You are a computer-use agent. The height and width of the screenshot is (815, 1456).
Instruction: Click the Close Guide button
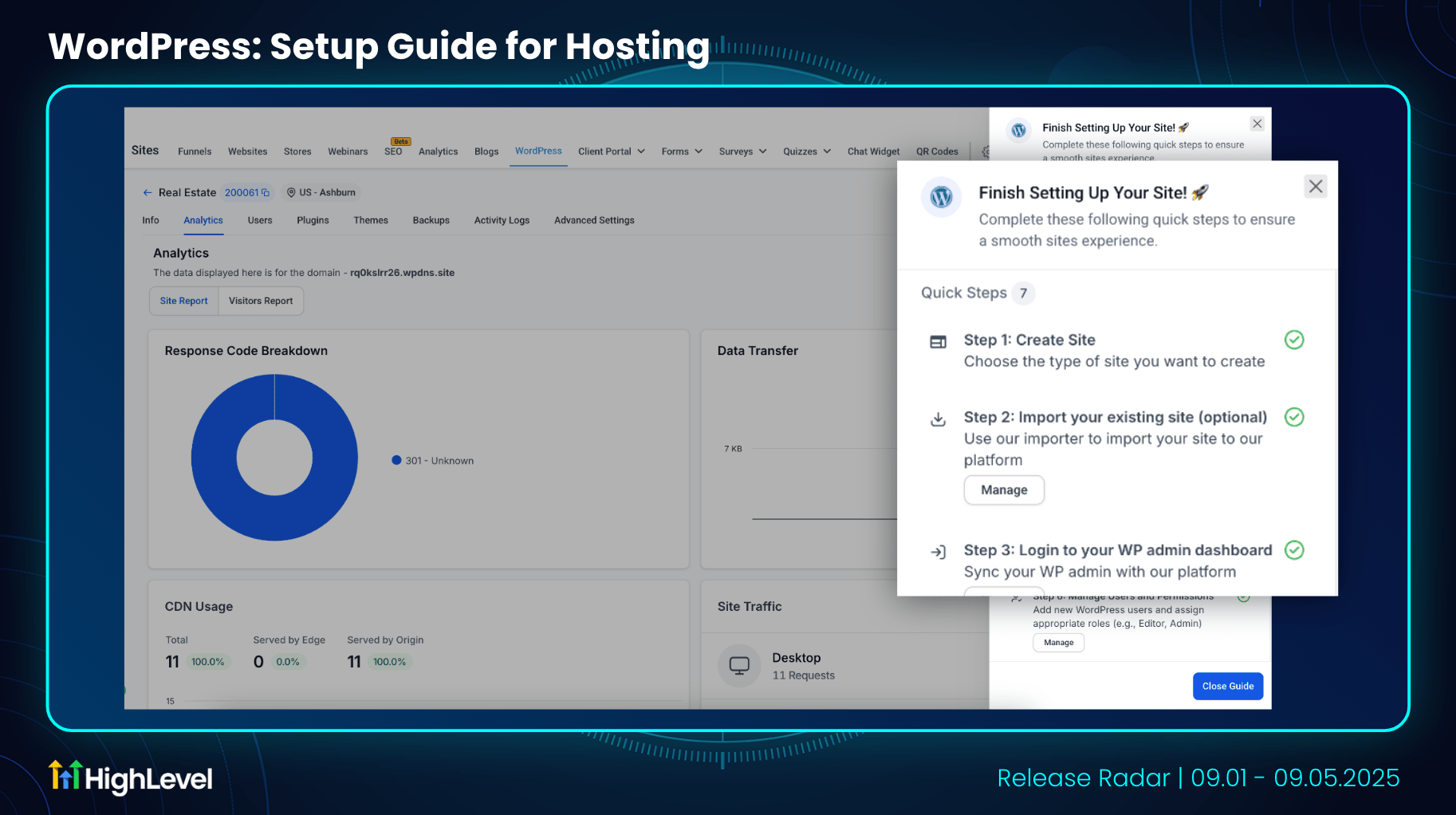[x=1228, y=686]
